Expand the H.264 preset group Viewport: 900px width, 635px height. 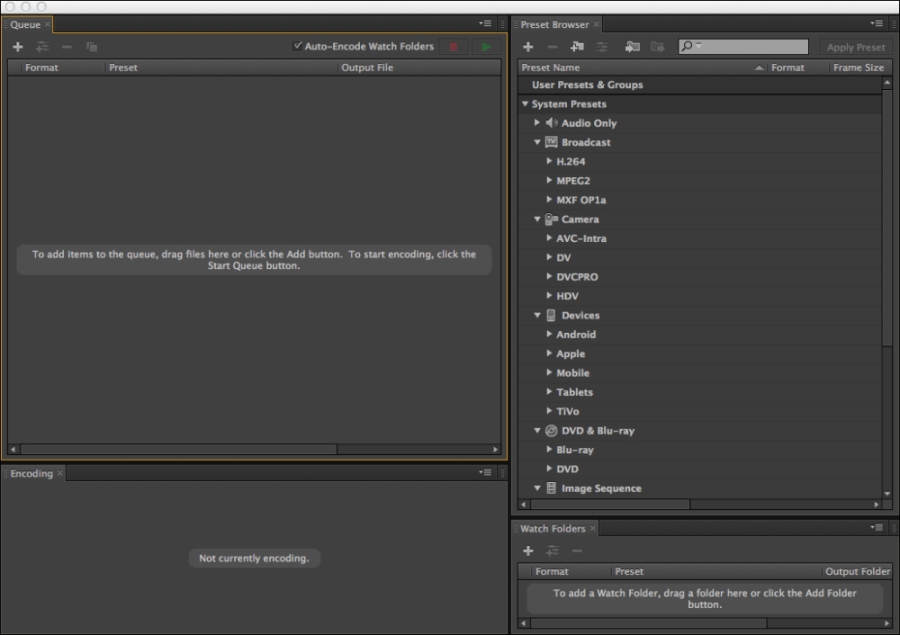pyautogui.click(x=549, y=161)
